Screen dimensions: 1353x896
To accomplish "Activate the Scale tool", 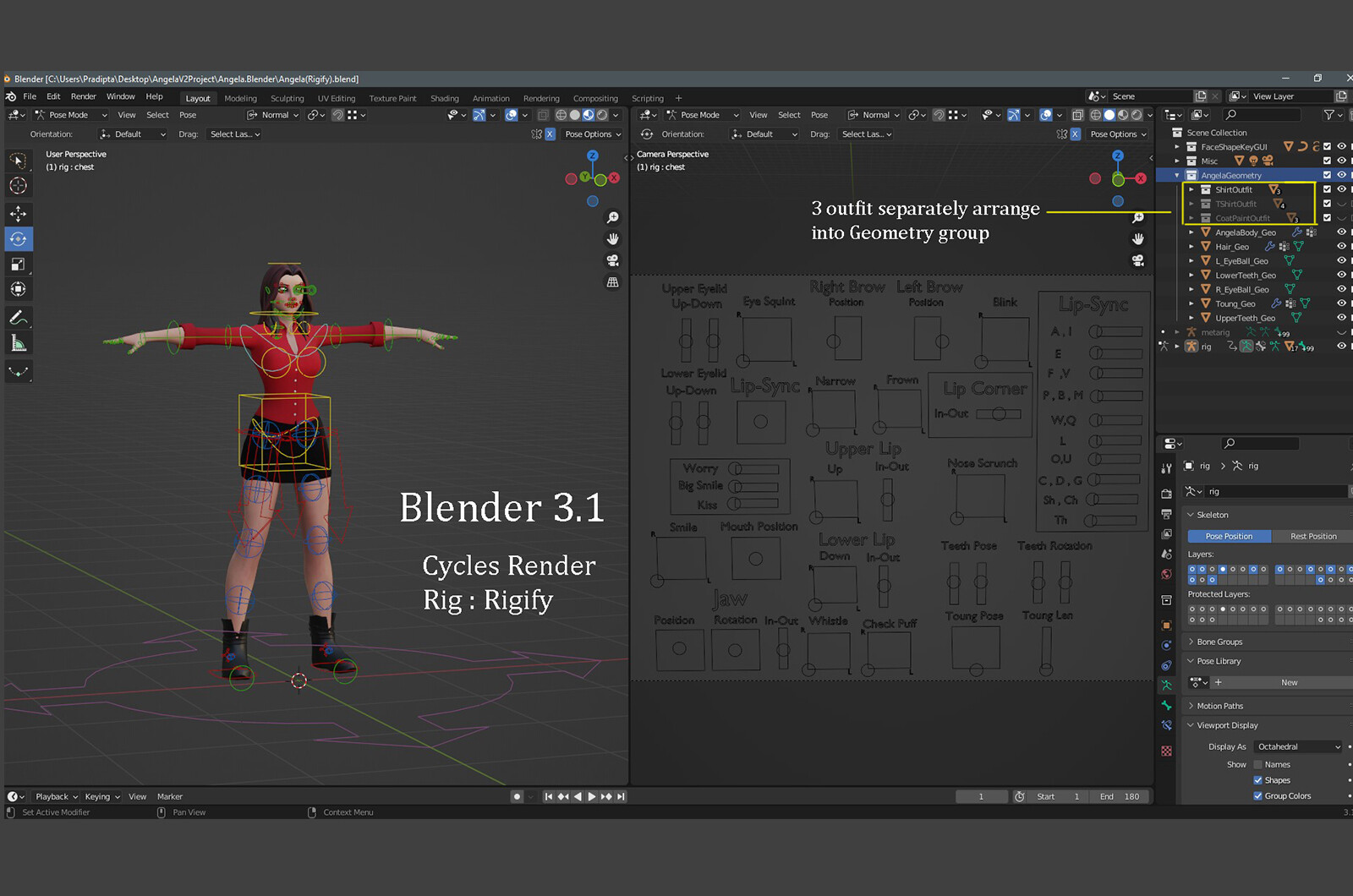I will [18, 264].
